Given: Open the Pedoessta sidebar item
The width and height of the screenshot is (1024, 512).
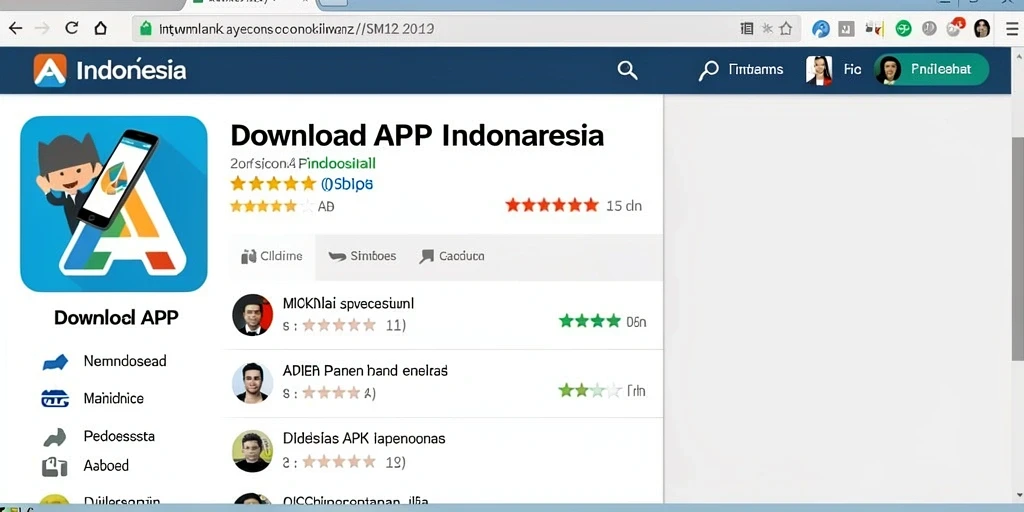Looking at the screenshot, I should point(119,436).
